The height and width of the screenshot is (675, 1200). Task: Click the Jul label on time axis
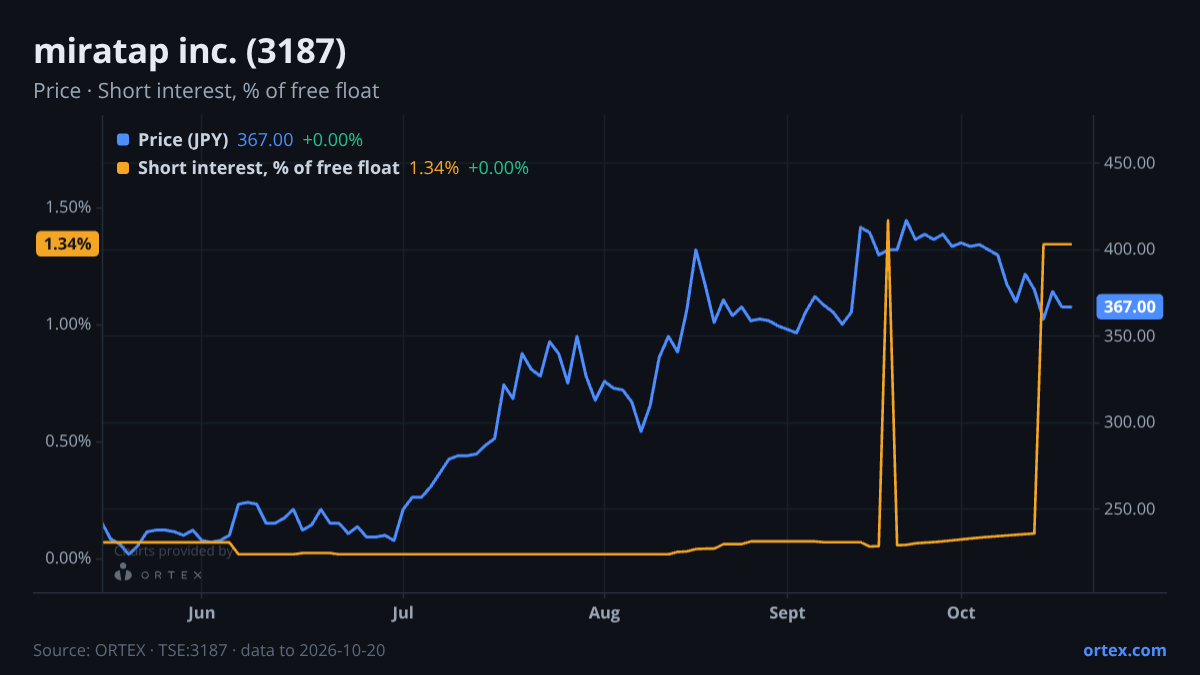[x=403, y=612]
